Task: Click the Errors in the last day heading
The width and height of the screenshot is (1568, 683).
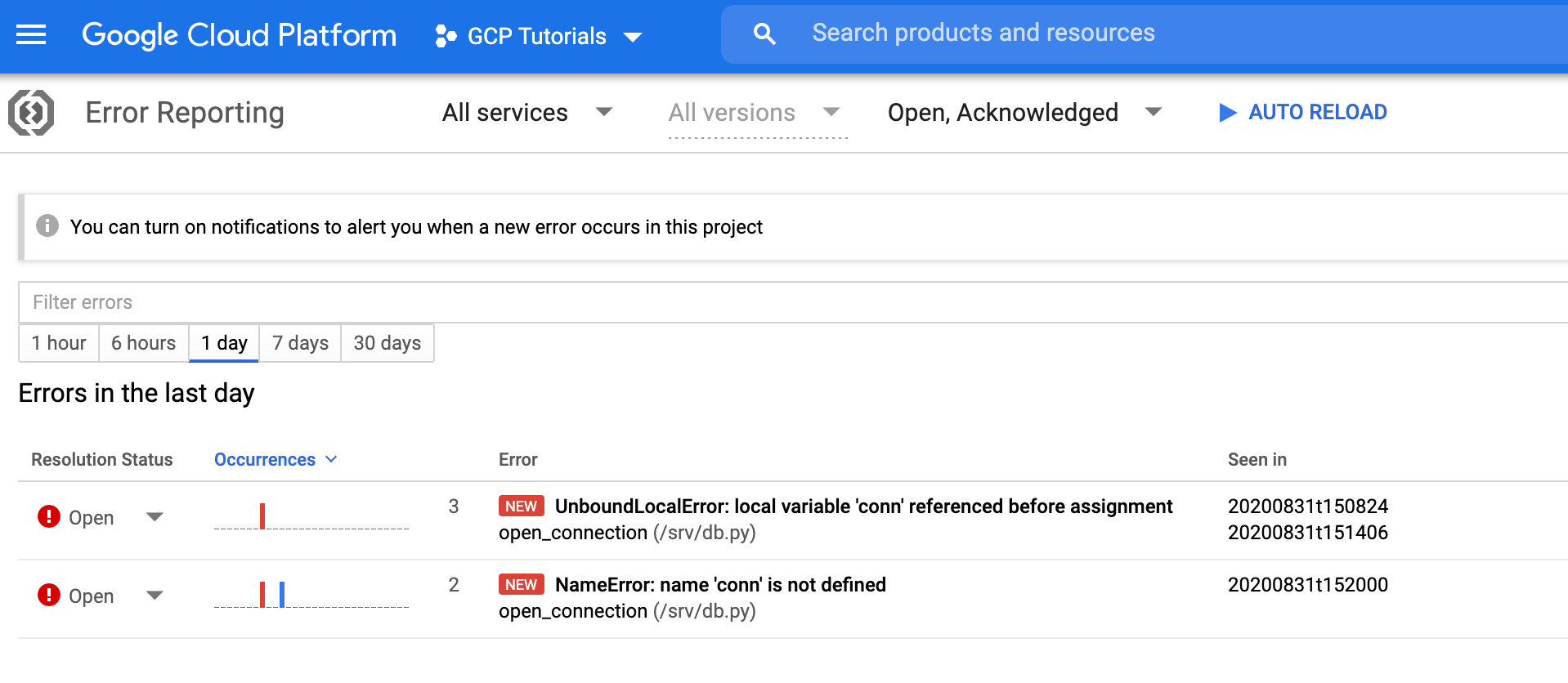Action: (137, 394)
